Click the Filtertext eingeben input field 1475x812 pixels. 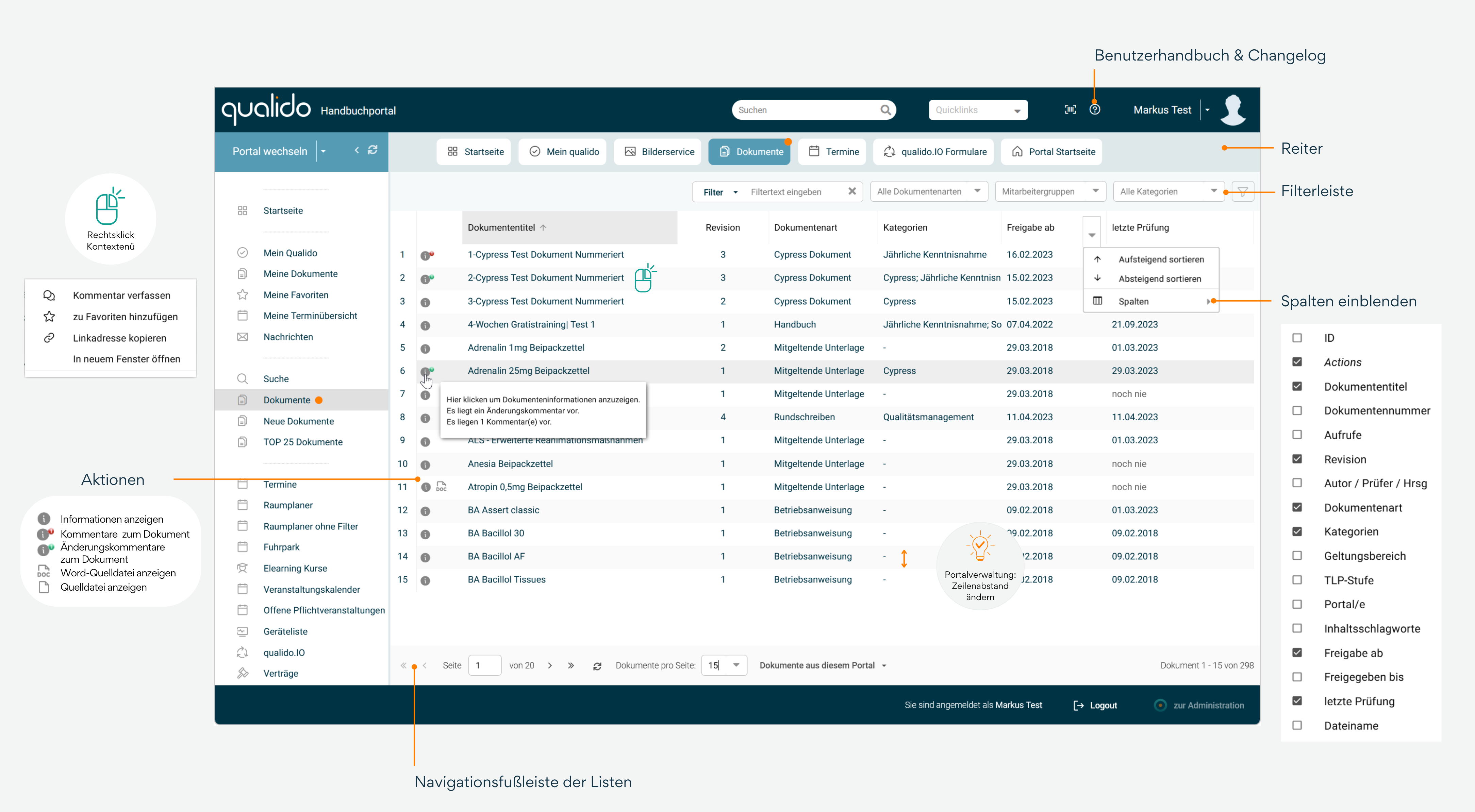pyautogui.click(x=796, y=192)
